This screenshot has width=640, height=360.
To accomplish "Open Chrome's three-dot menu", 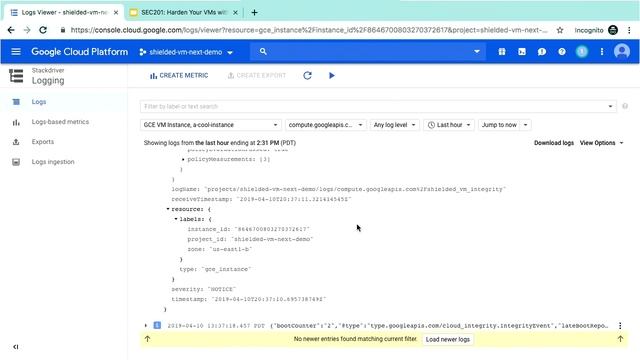I will 629,30.
